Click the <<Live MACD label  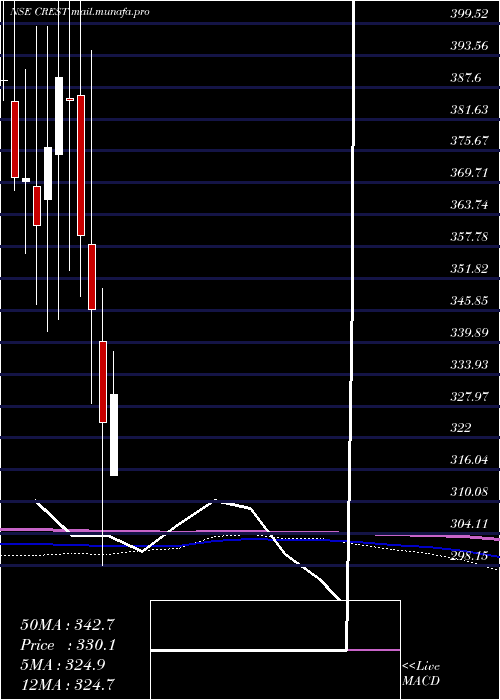pyautogui.click(x=421, y=674)
